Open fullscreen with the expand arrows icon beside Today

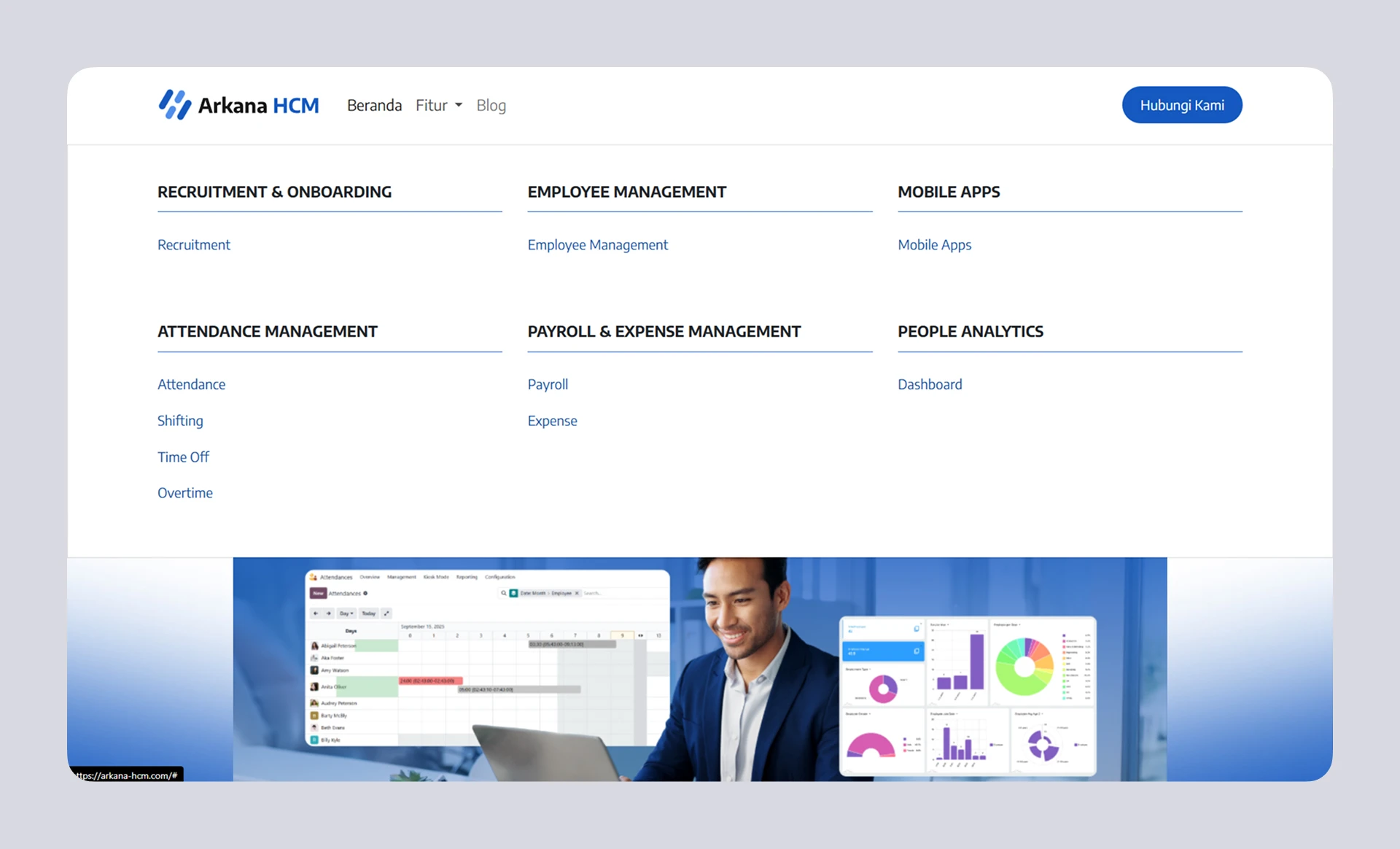386,613
